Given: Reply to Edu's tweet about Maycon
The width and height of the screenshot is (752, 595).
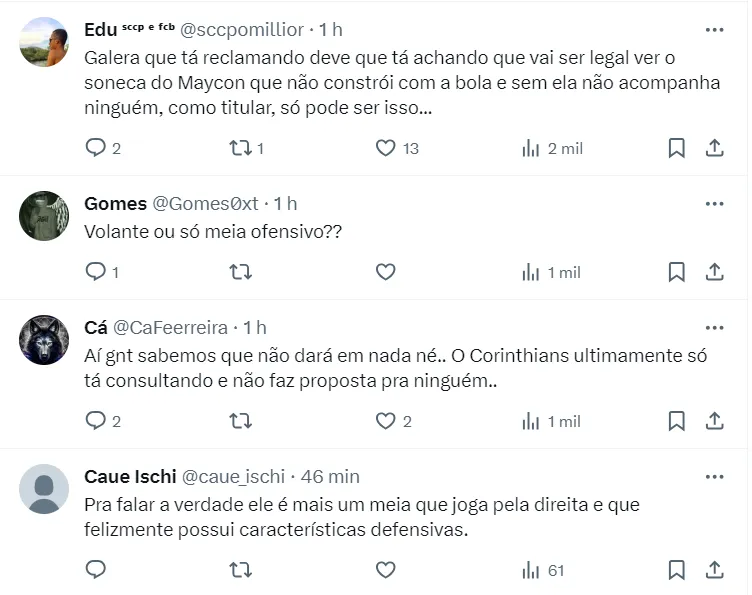Looking at the screenshot, I should tap(96, 148).
